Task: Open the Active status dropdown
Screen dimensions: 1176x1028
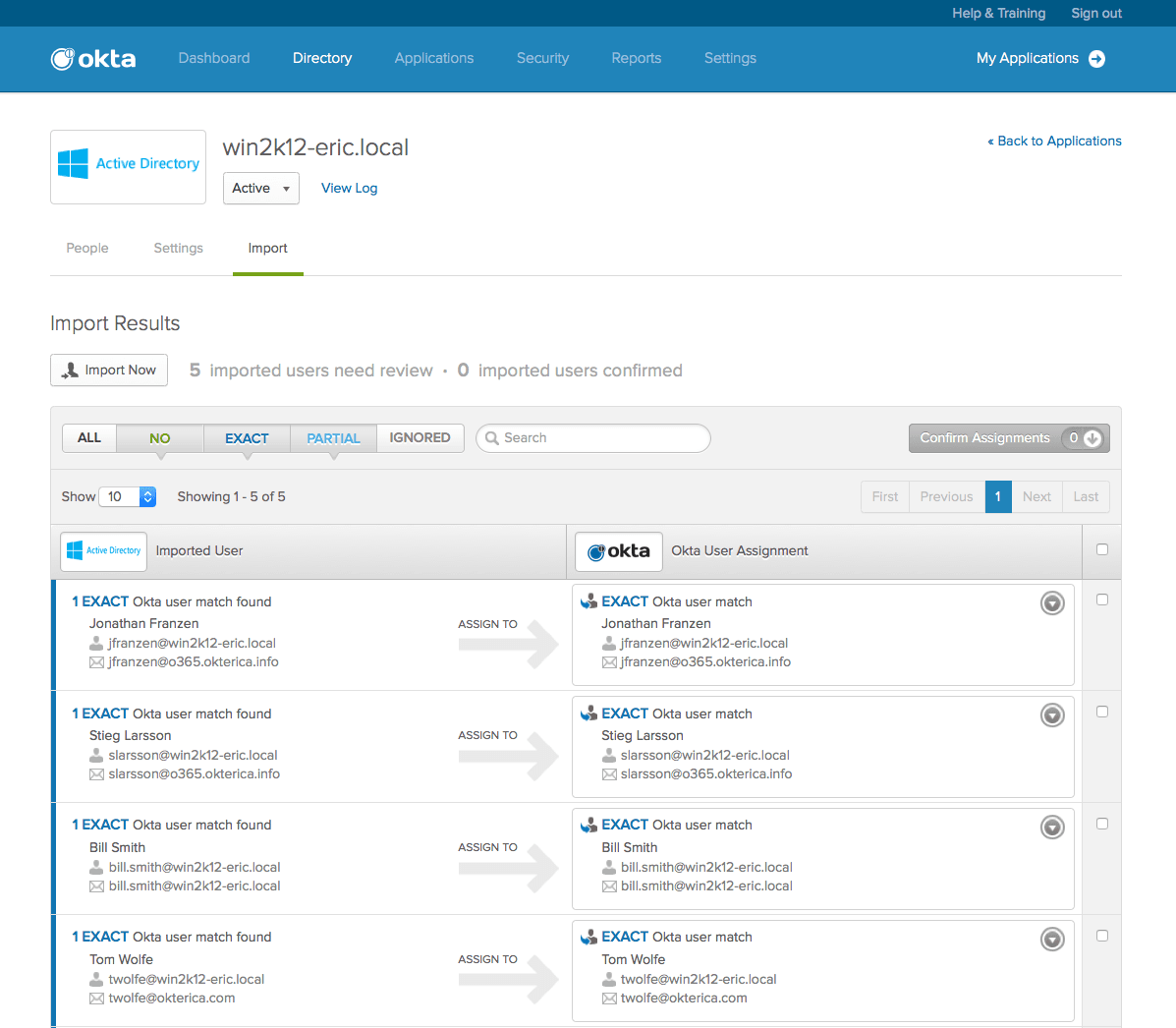Action: click(x=260, y=189)
